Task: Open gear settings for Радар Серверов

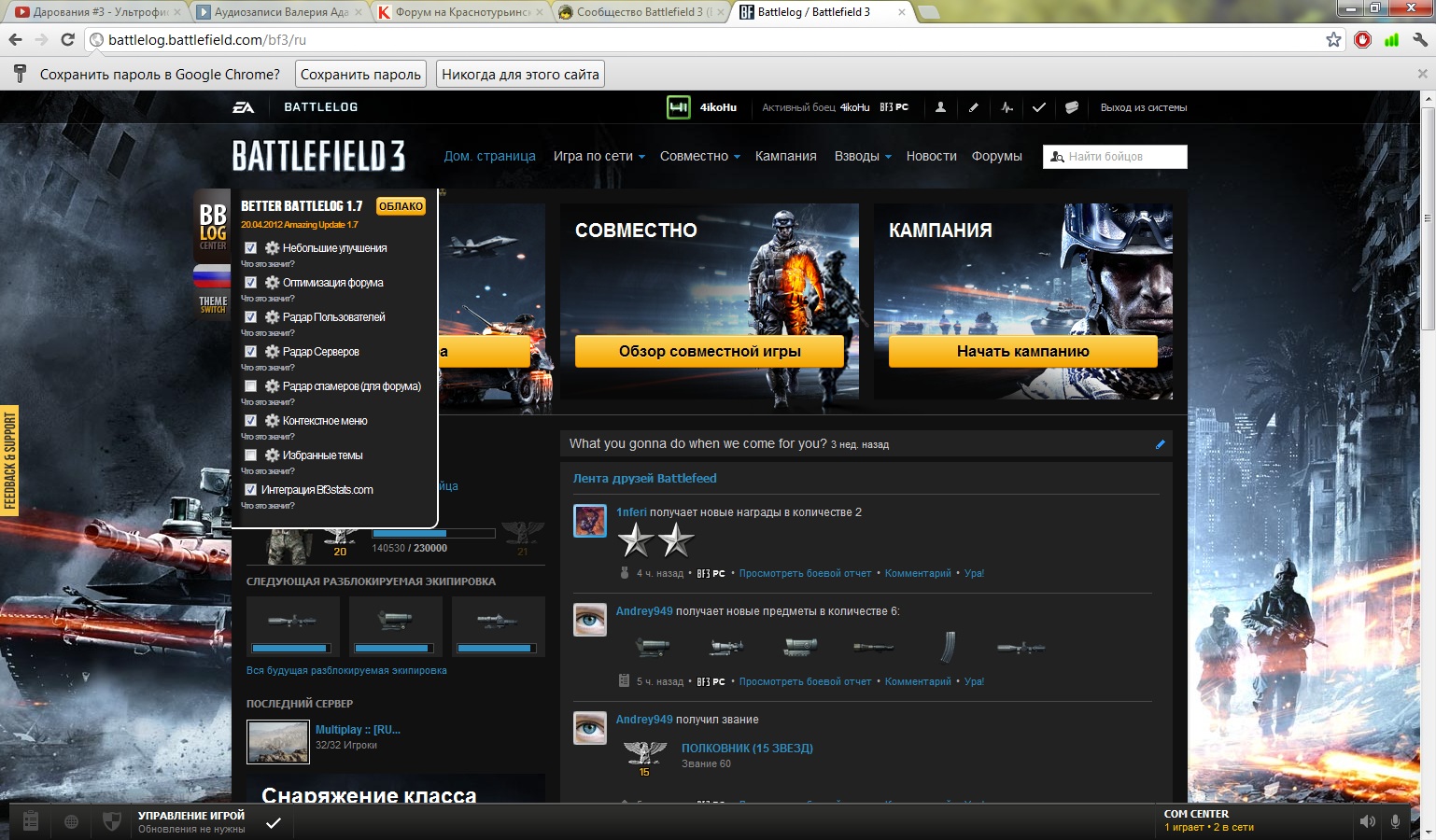Action: pyautogui.click(x=272, y=352)
